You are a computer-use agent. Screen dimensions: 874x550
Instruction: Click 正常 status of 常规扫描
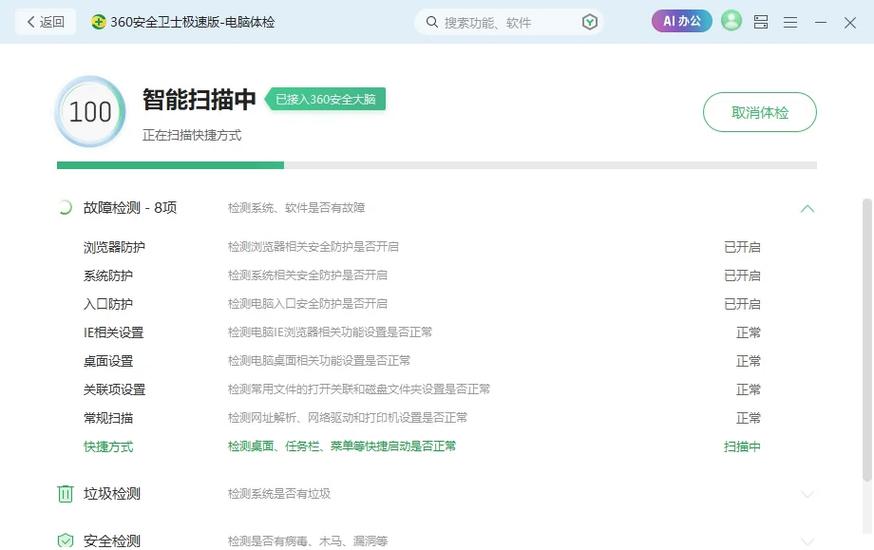(748, 418)
